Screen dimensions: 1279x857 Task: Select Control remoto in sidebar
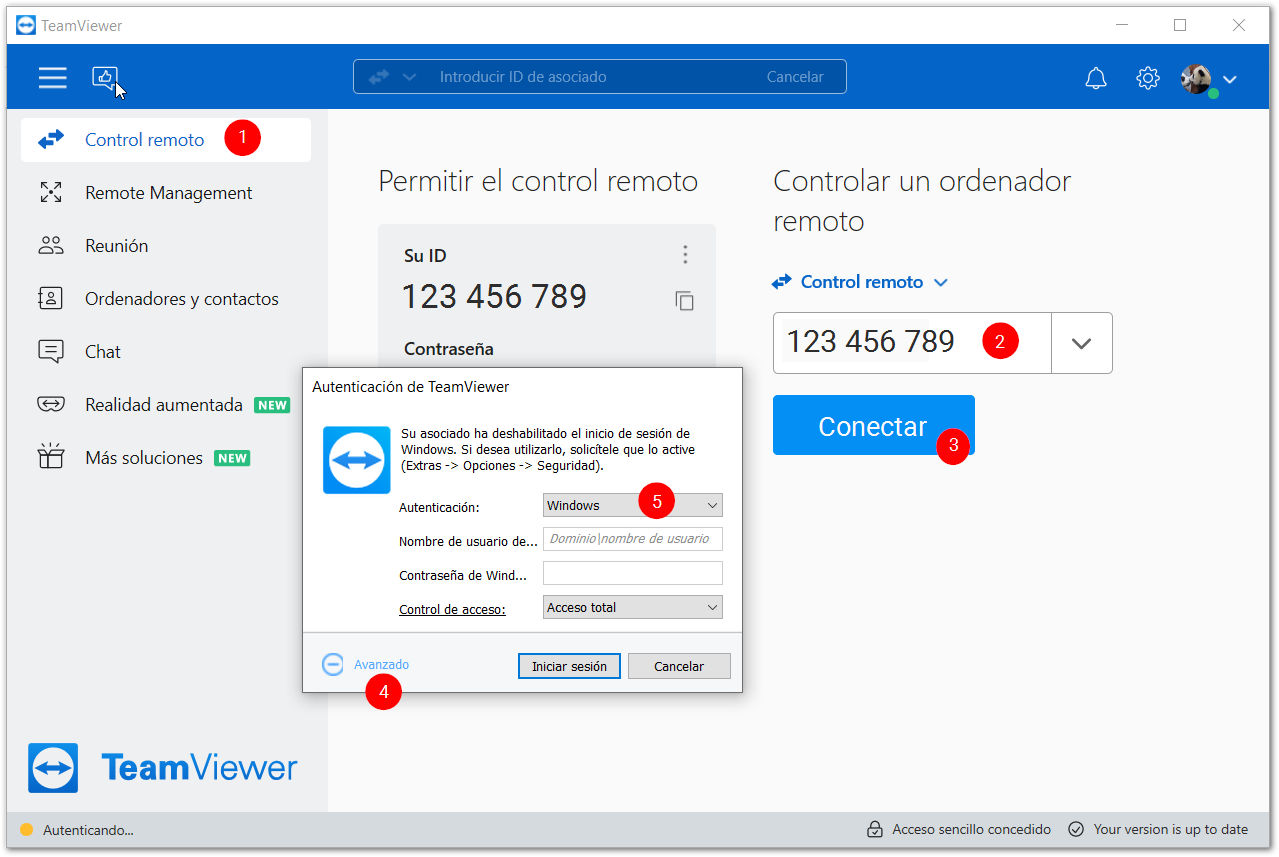[x=165, y=140]
